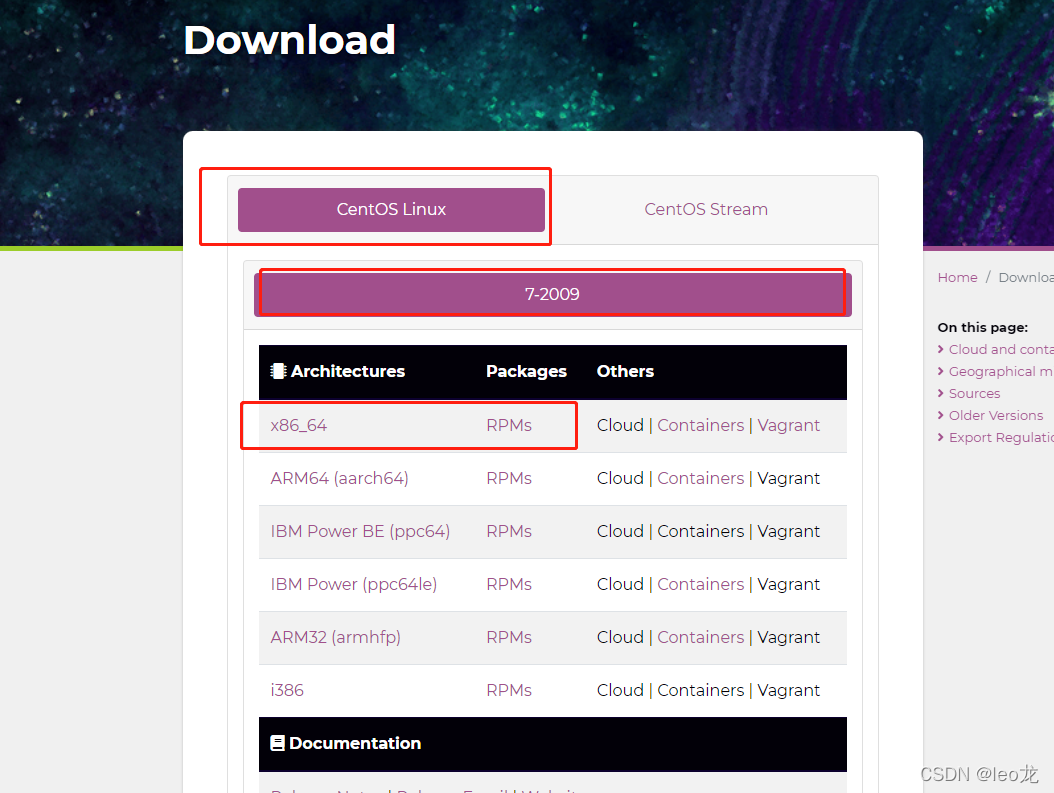Screen dimensions: 1054x793
Task: Click Containers text in IBM Power BE row
Action: [700, 532]
